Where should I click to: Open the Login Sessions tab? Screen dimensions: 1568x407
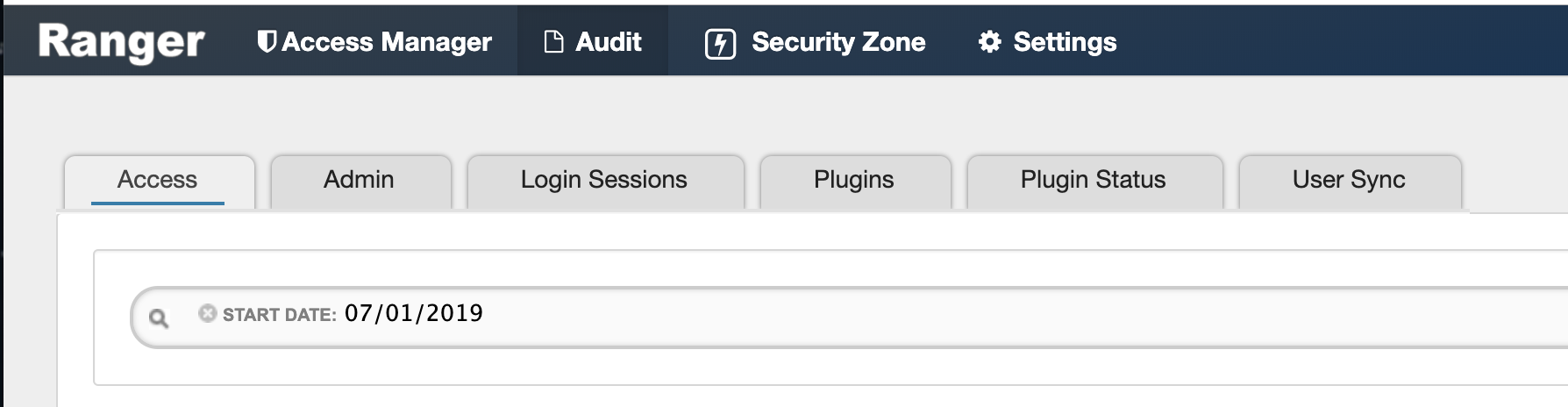[604, 180]
